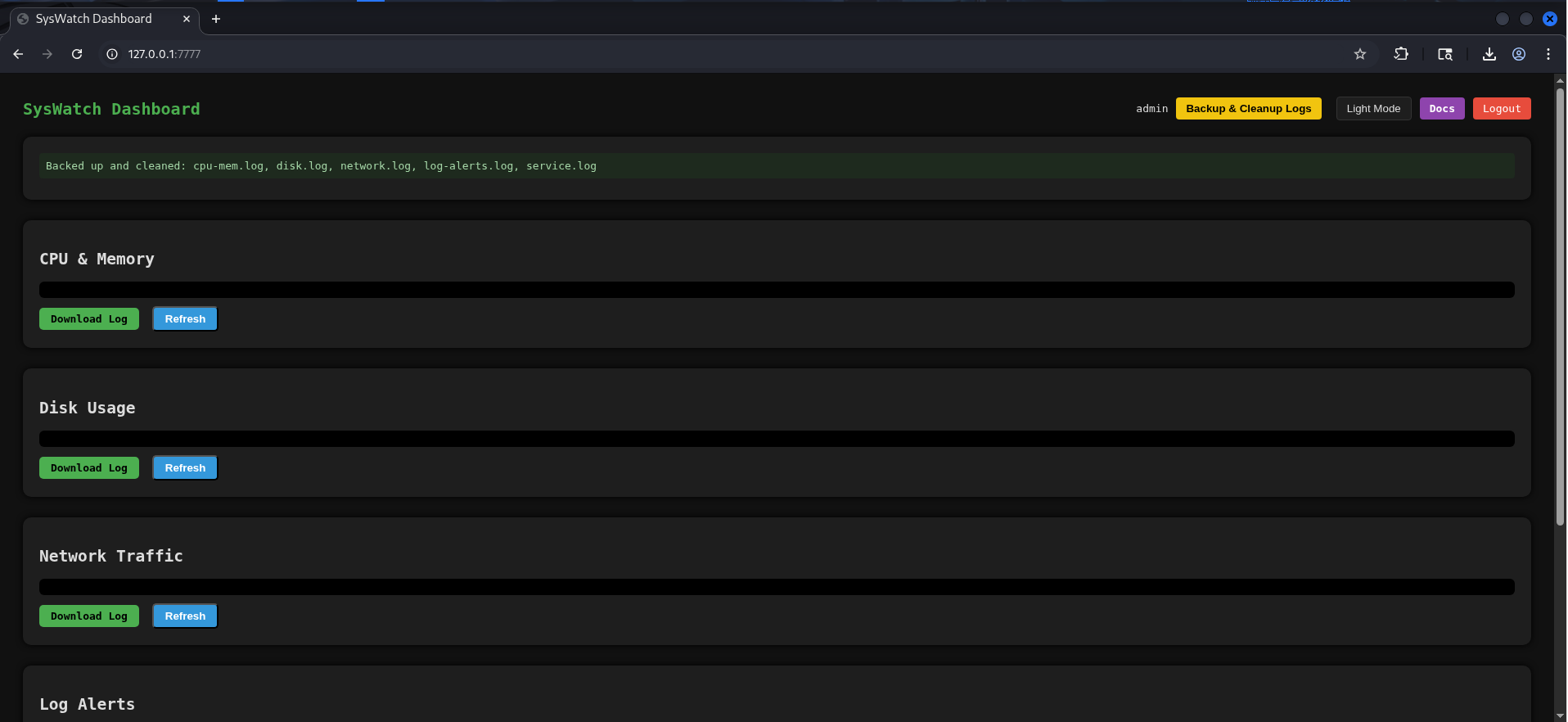Click the Network Traffic heading
1568x722 pixels.
111,556
